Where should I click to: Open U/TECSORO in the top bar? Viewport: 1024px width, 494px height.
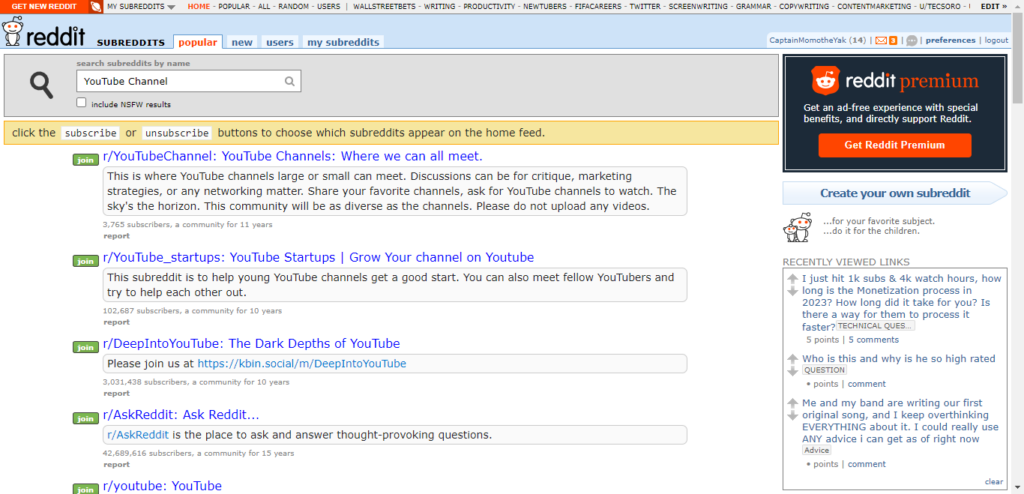[x=942, y=7]
